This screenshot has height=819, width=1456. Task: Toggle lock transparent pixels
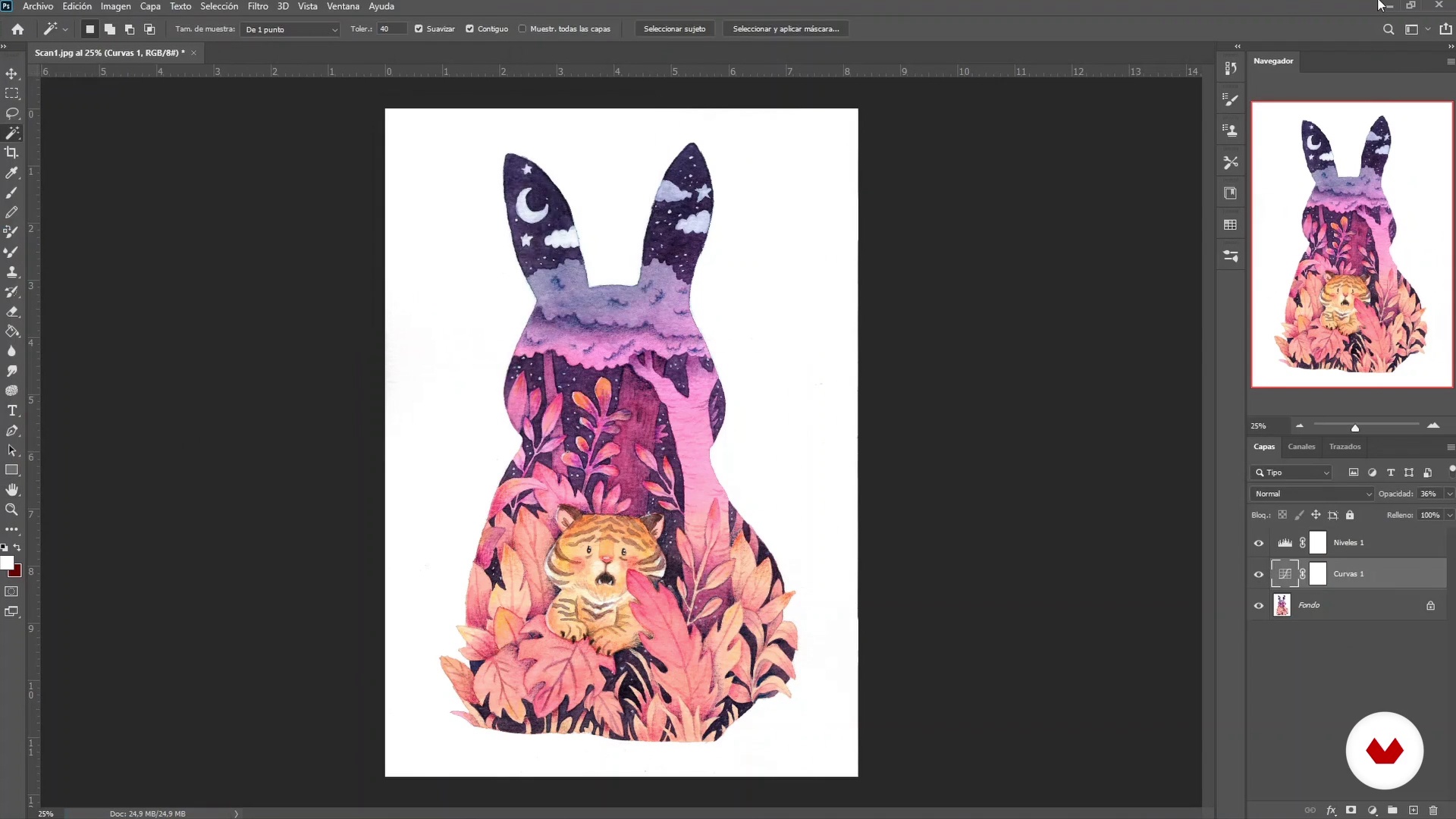1282,515
